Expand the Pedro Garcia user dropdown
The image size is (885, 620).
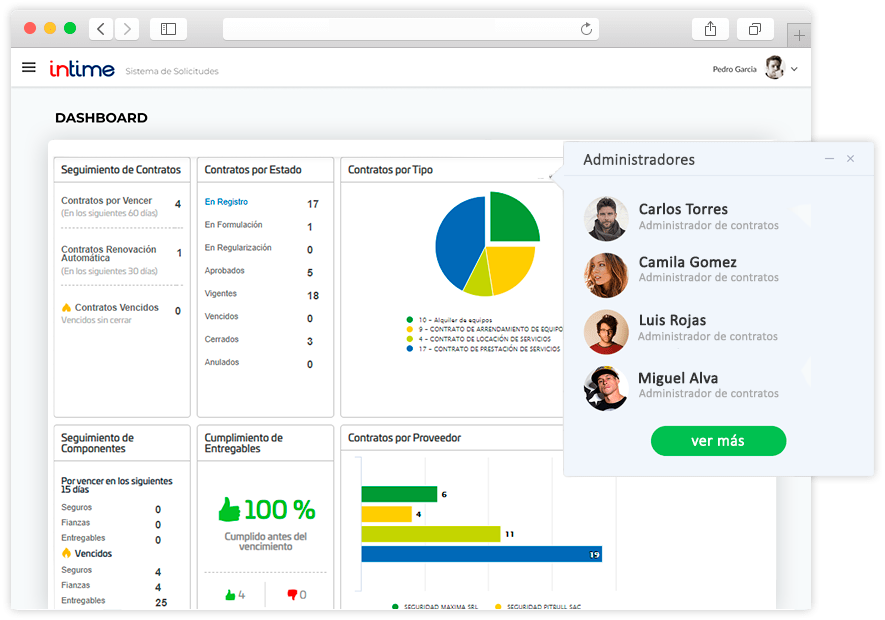794,69
